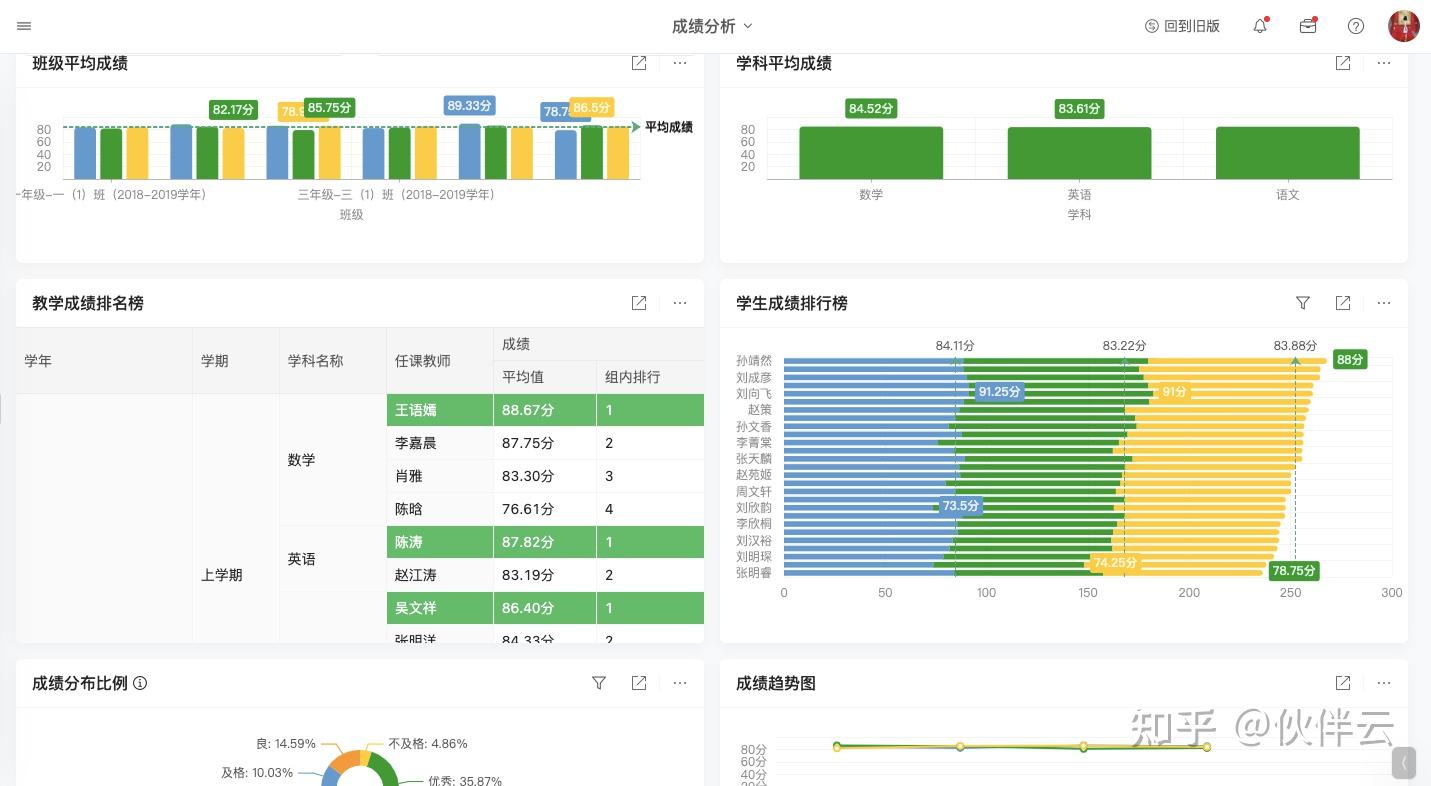
Task: Open more options for 成绩分布比例 card
Action: [x=680, y=683]
